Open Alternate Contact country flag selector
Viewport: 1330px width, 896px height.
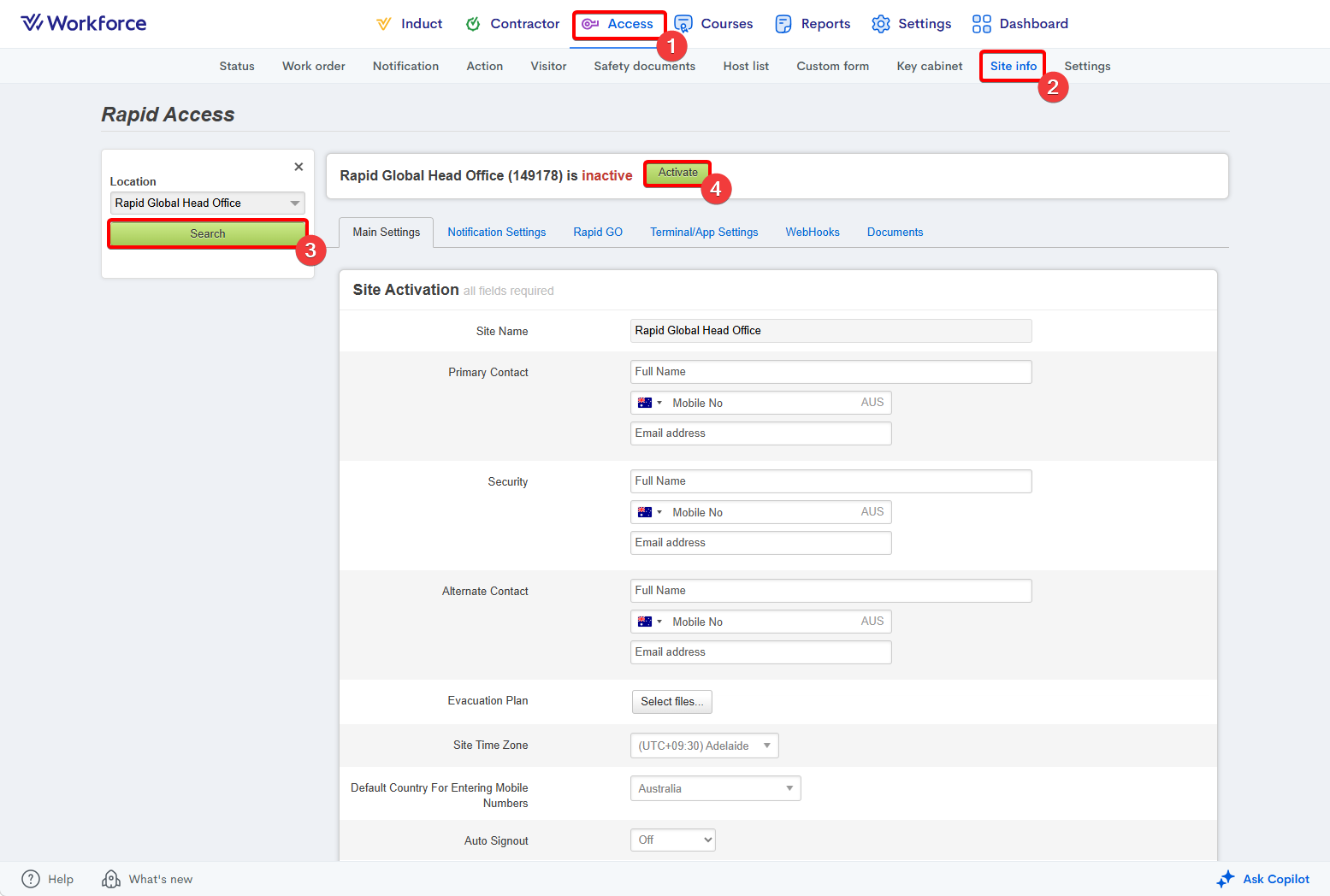(650, 622)
